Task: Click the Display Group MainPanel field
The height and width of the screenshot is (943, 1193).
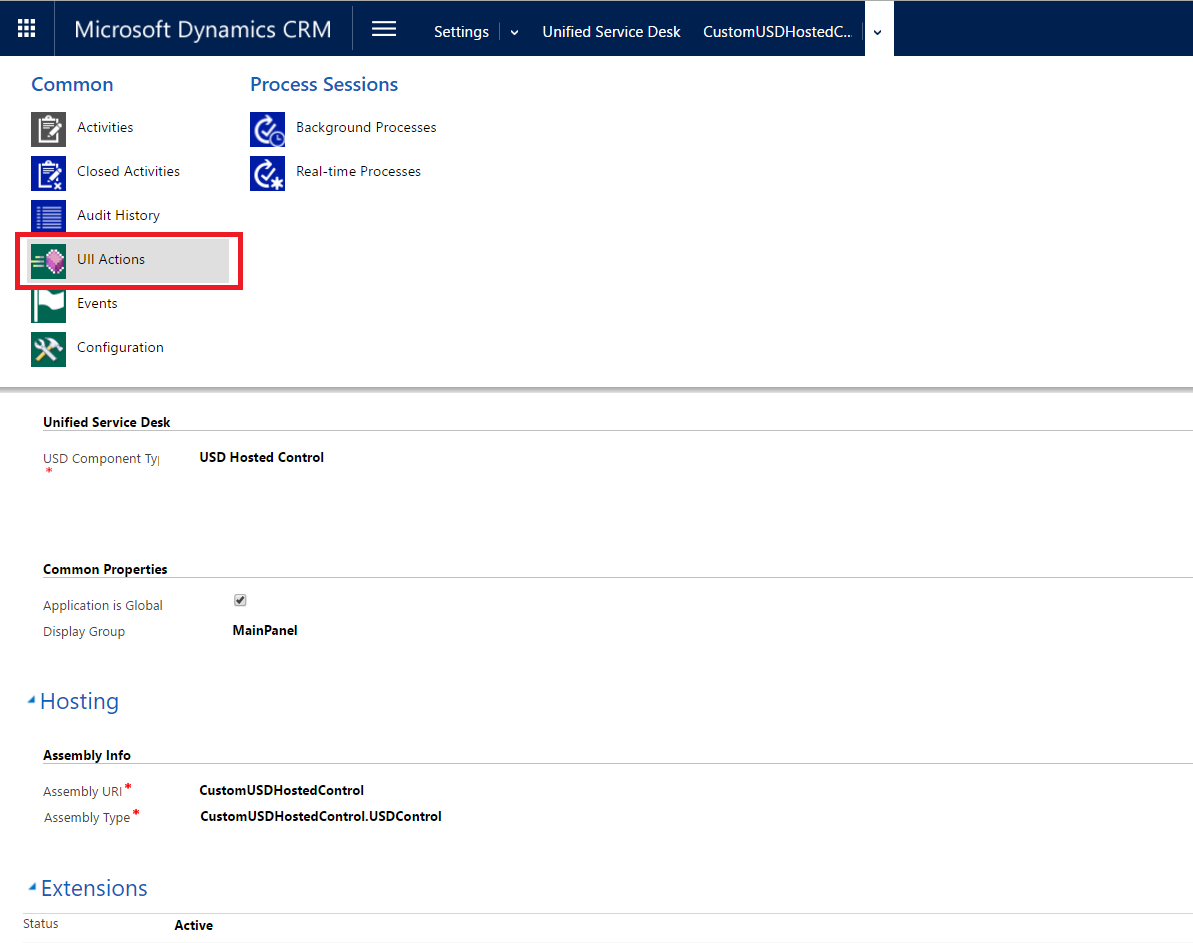Action: (265, 631)
